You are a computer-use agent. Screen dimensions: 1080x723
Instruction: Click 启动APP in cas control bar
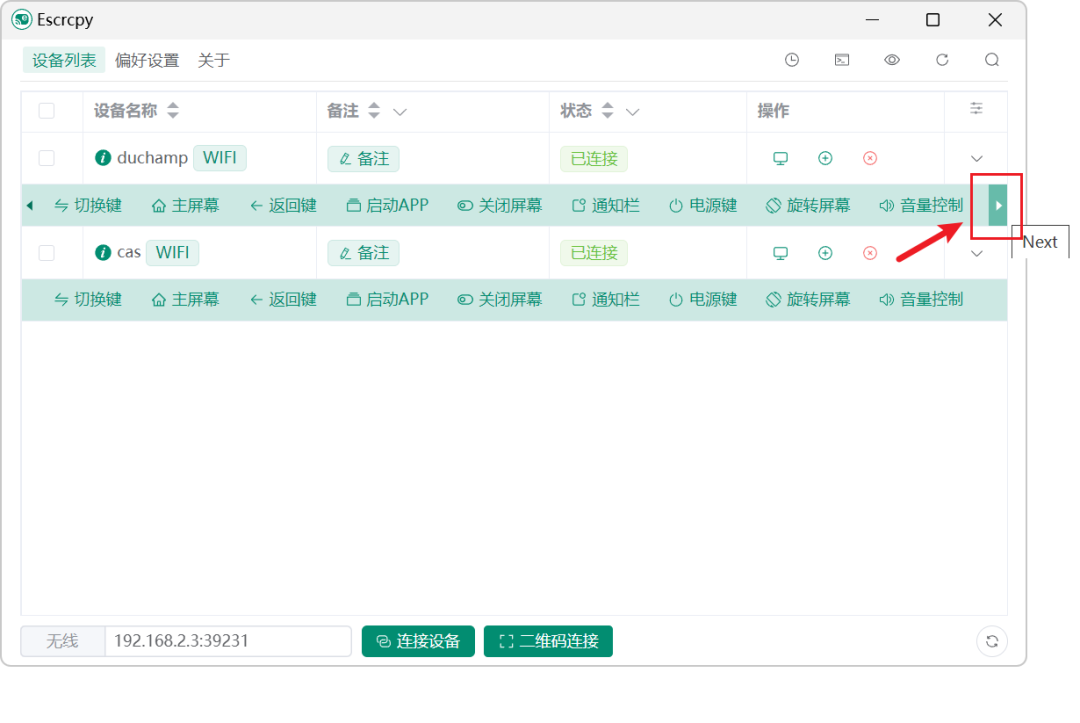387,300
